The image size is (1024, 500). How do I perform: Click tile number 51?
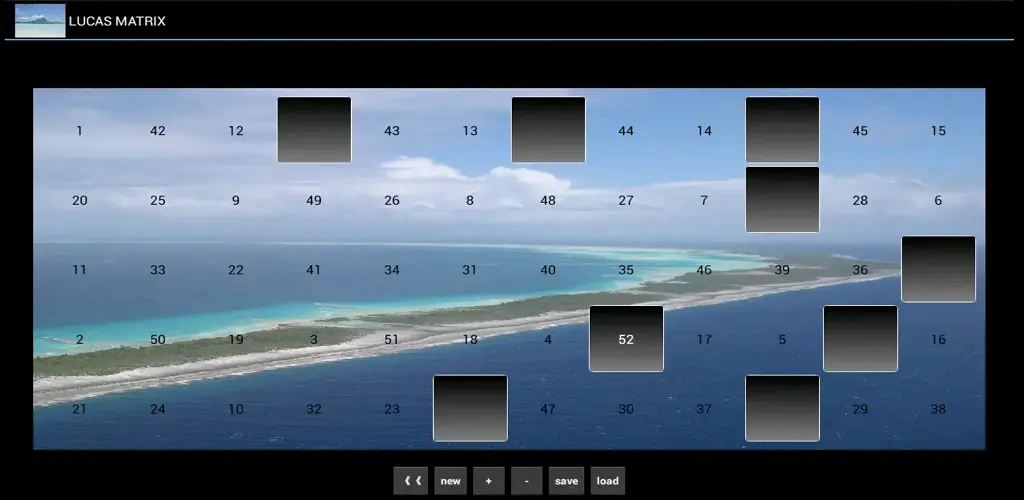[392, 339]
